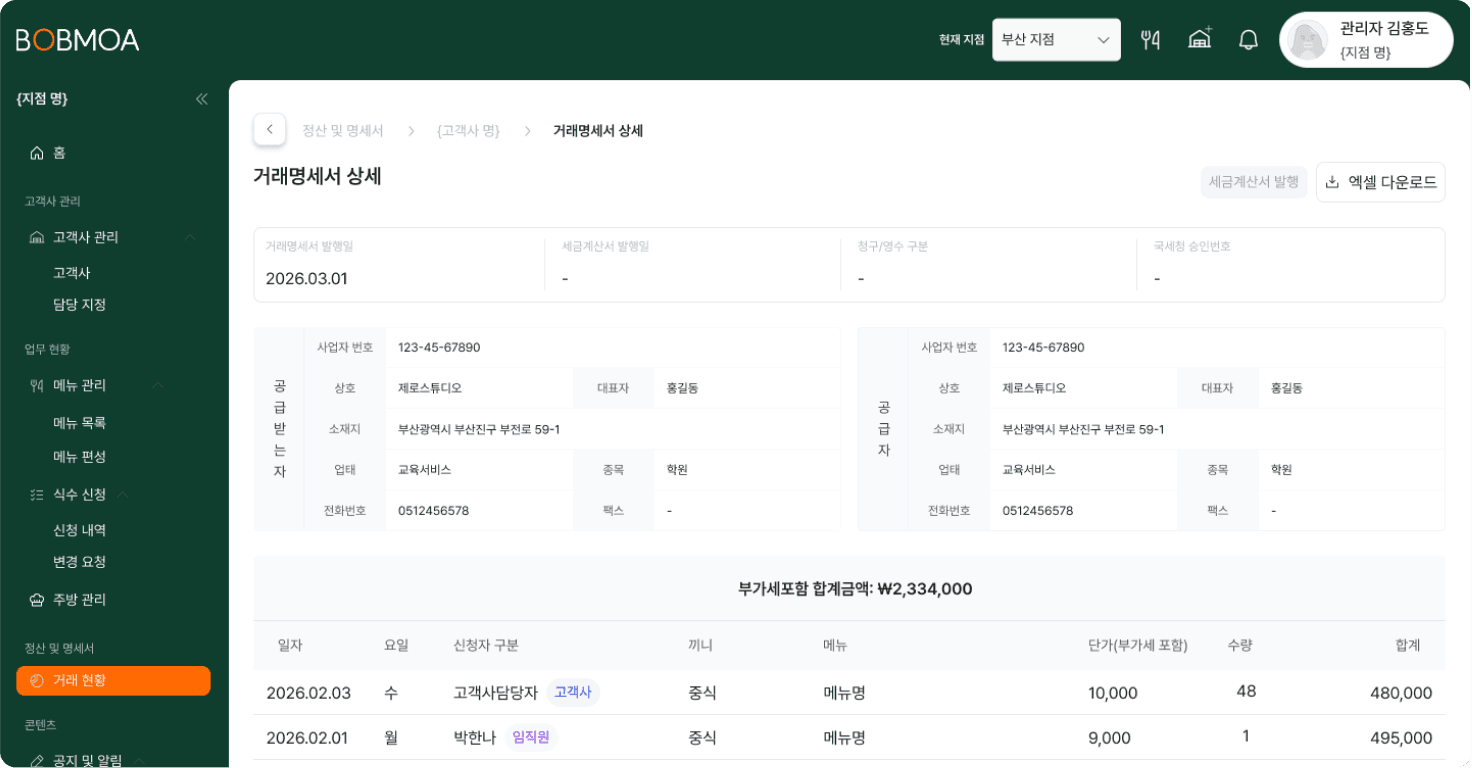Collapse the 식수 신청 section chevron
The width and height of the screenshot is (1472, 768).
[x=123, y=494]
